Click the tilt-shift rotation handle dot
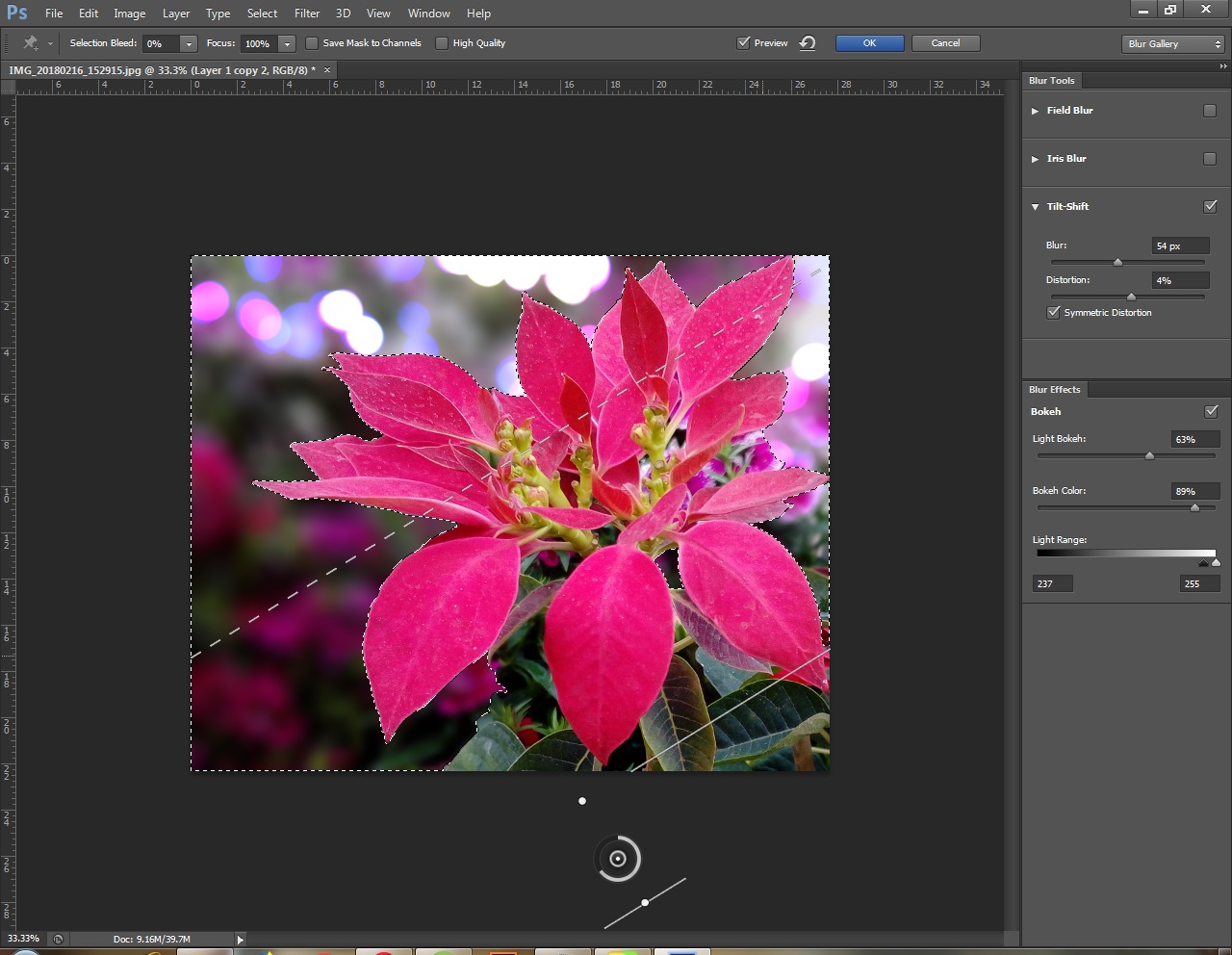The image size is (1232, 955). [645, 902]
